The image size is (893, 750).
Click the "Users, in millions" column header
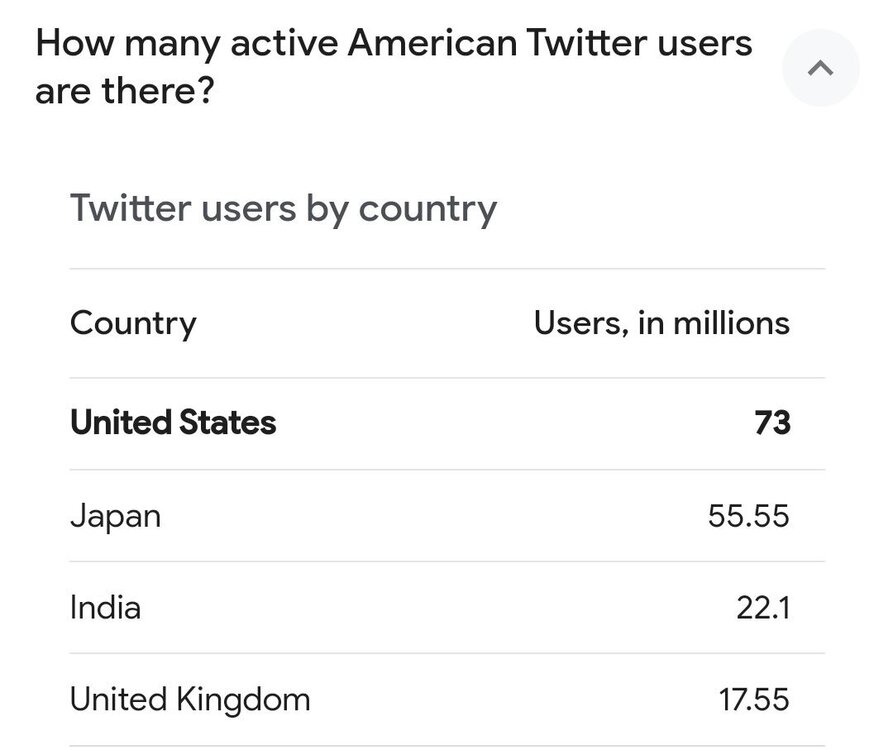661,323
